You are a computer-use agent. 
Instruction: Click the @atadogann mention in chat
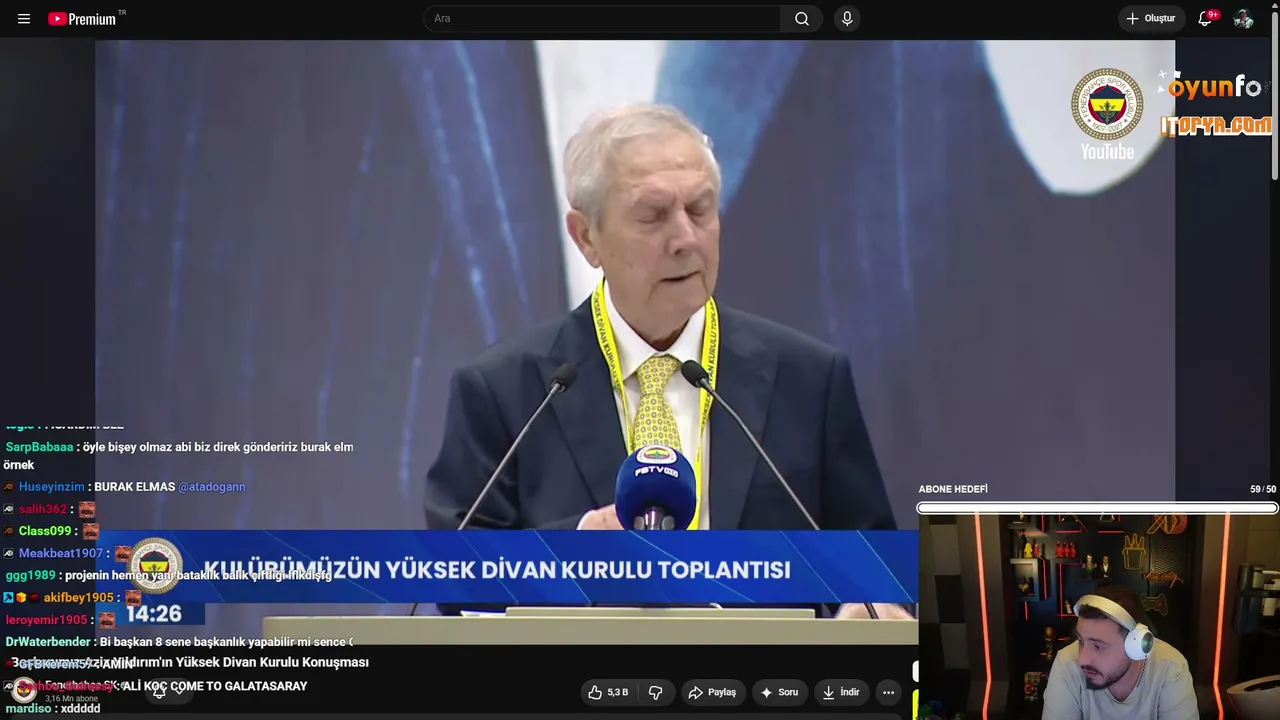point(212,487)
